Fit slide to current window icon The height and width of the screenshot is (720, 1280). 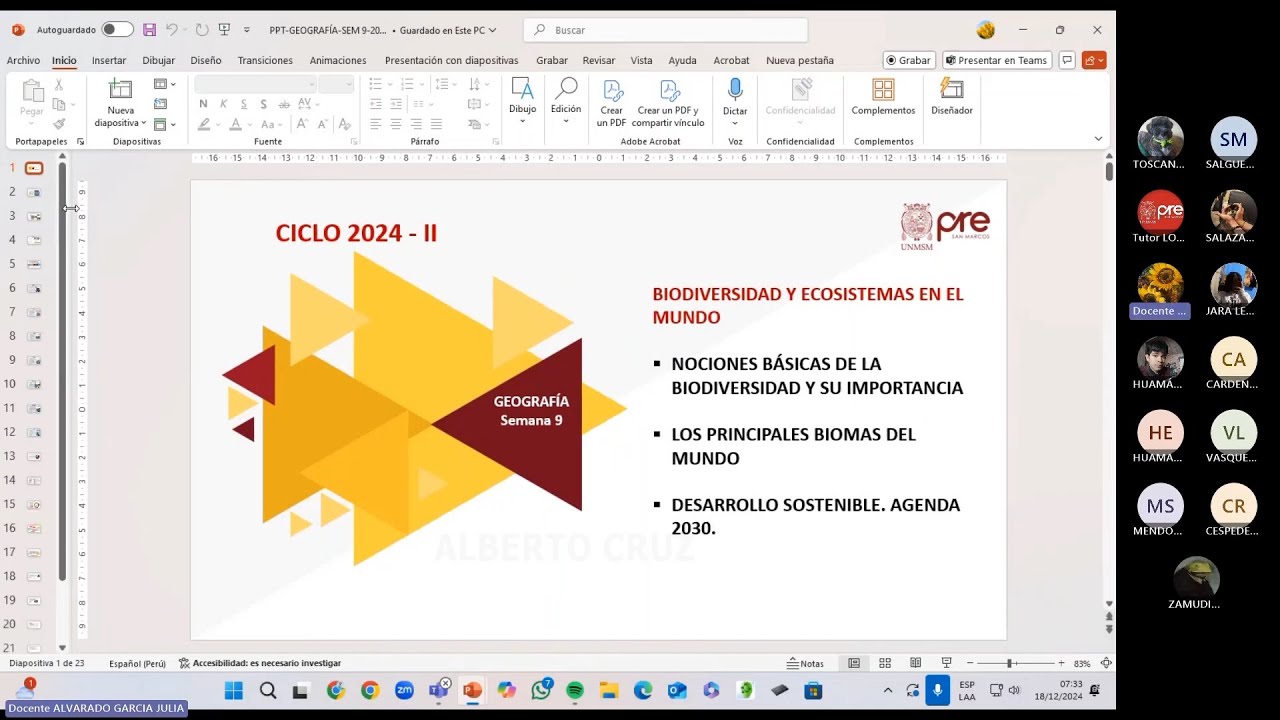[x=1105, y=663]
